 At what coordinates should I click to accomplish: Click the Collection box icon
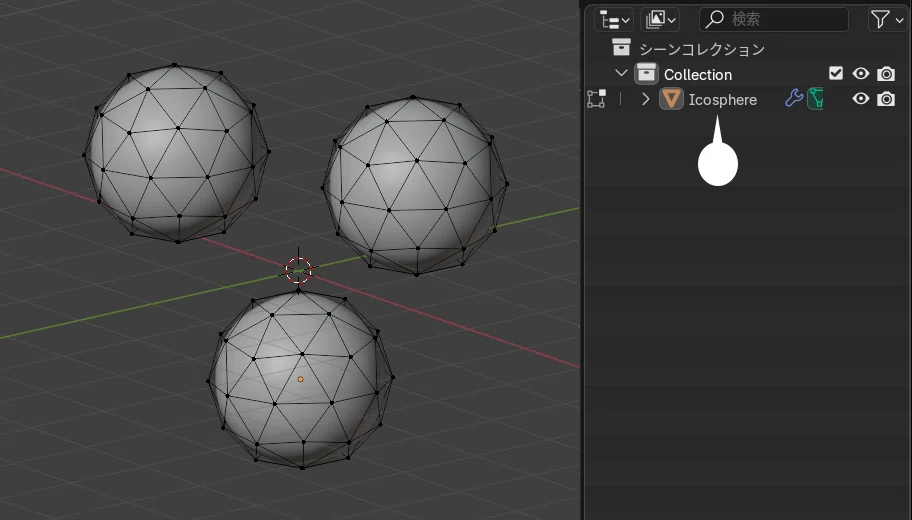tap(646, 74)
